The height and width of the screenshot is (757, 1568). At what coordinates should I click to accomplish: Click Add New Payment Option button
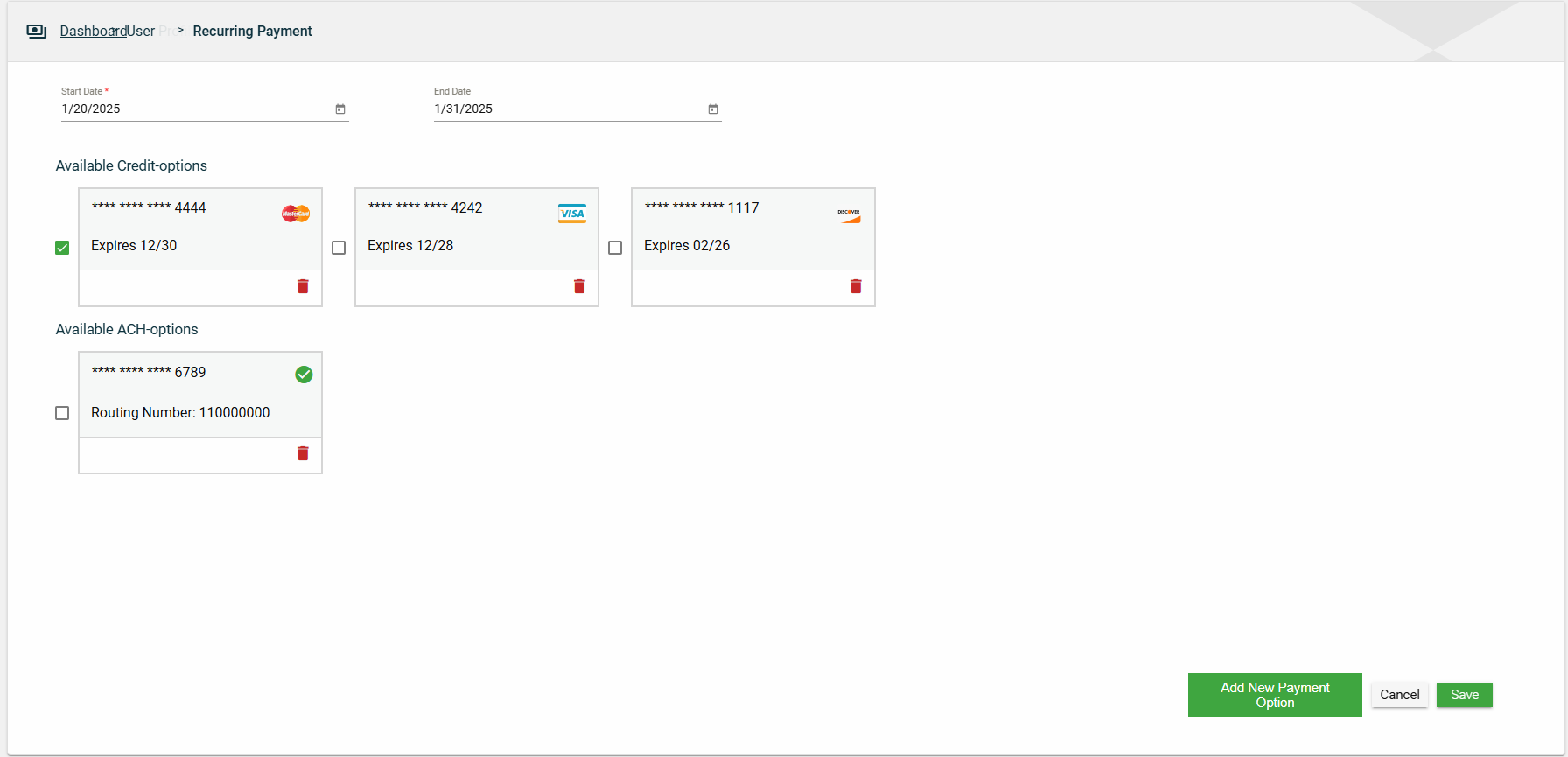1274,695
